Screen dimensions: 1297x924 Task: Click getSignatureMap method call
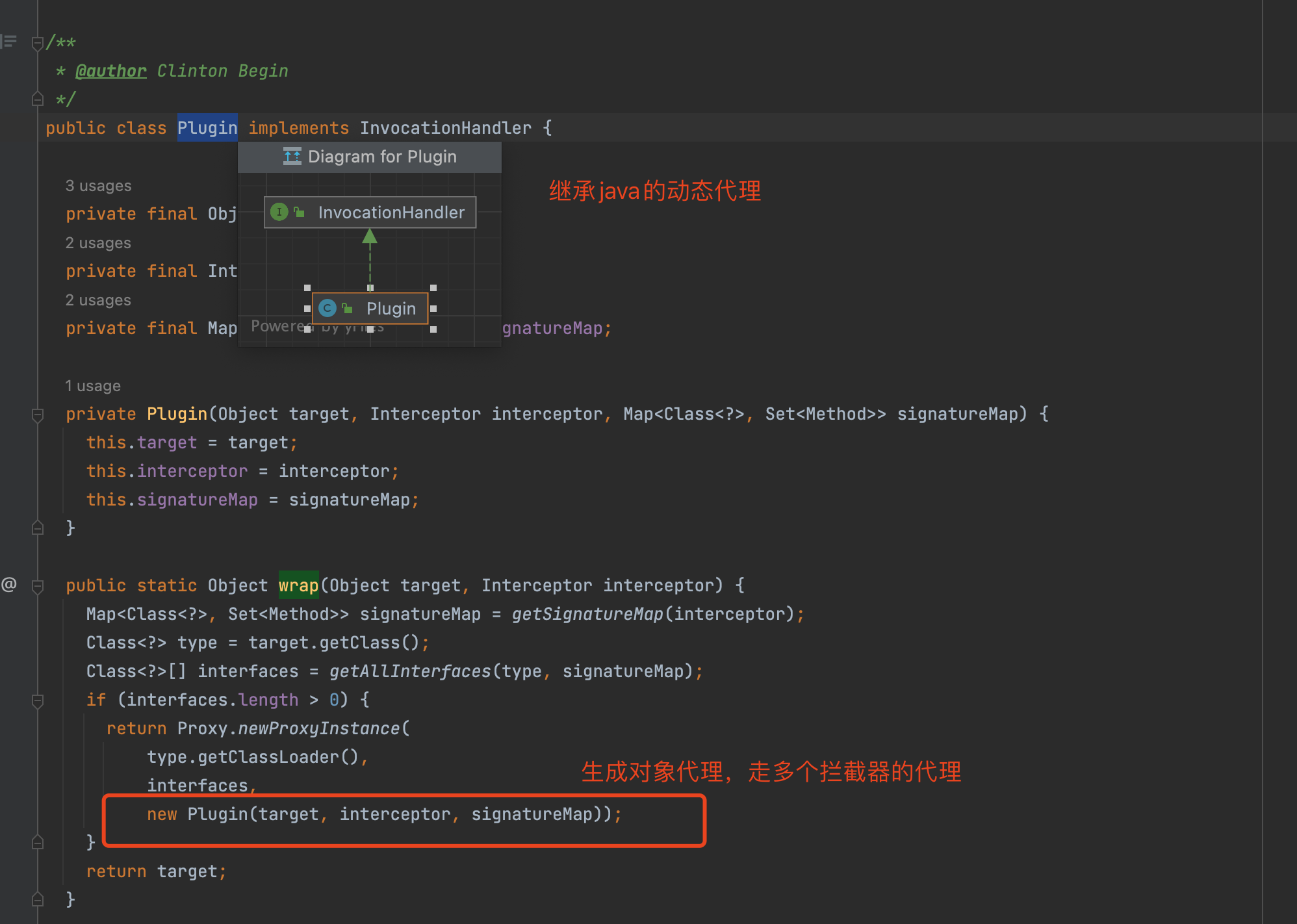pyautogui.click(x=587, y=614)
